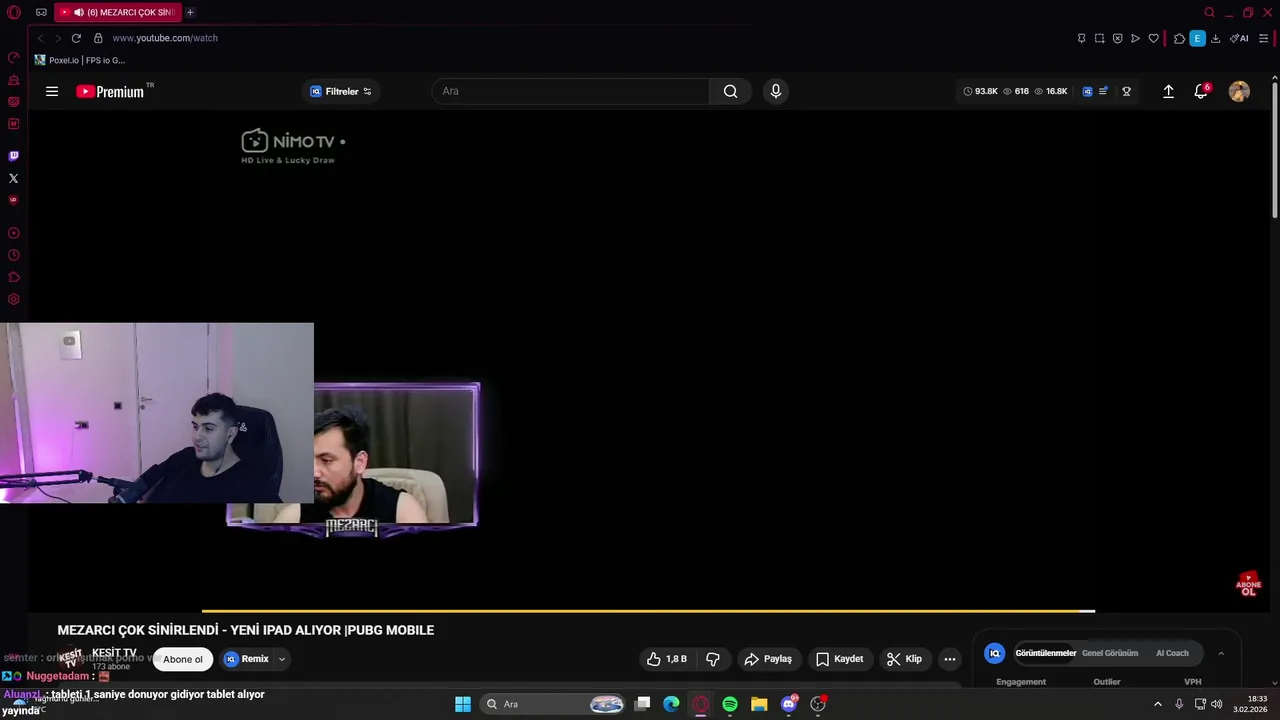Click the vidIQ Remix button
The width and height of the screenshot is (1280, 720).
click(247, 659)
